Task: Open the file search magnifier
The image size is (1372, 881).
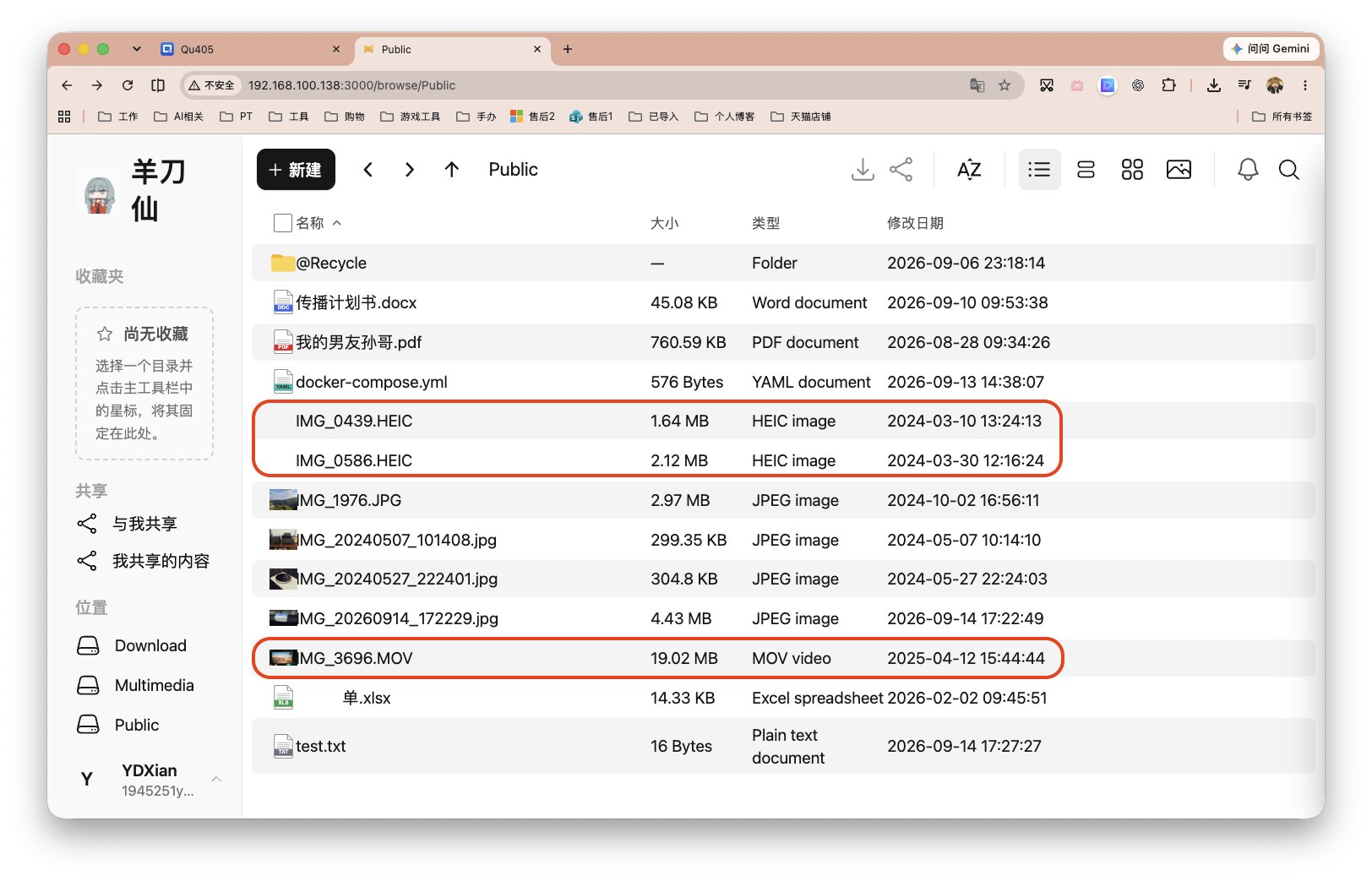Action: 1288,170
